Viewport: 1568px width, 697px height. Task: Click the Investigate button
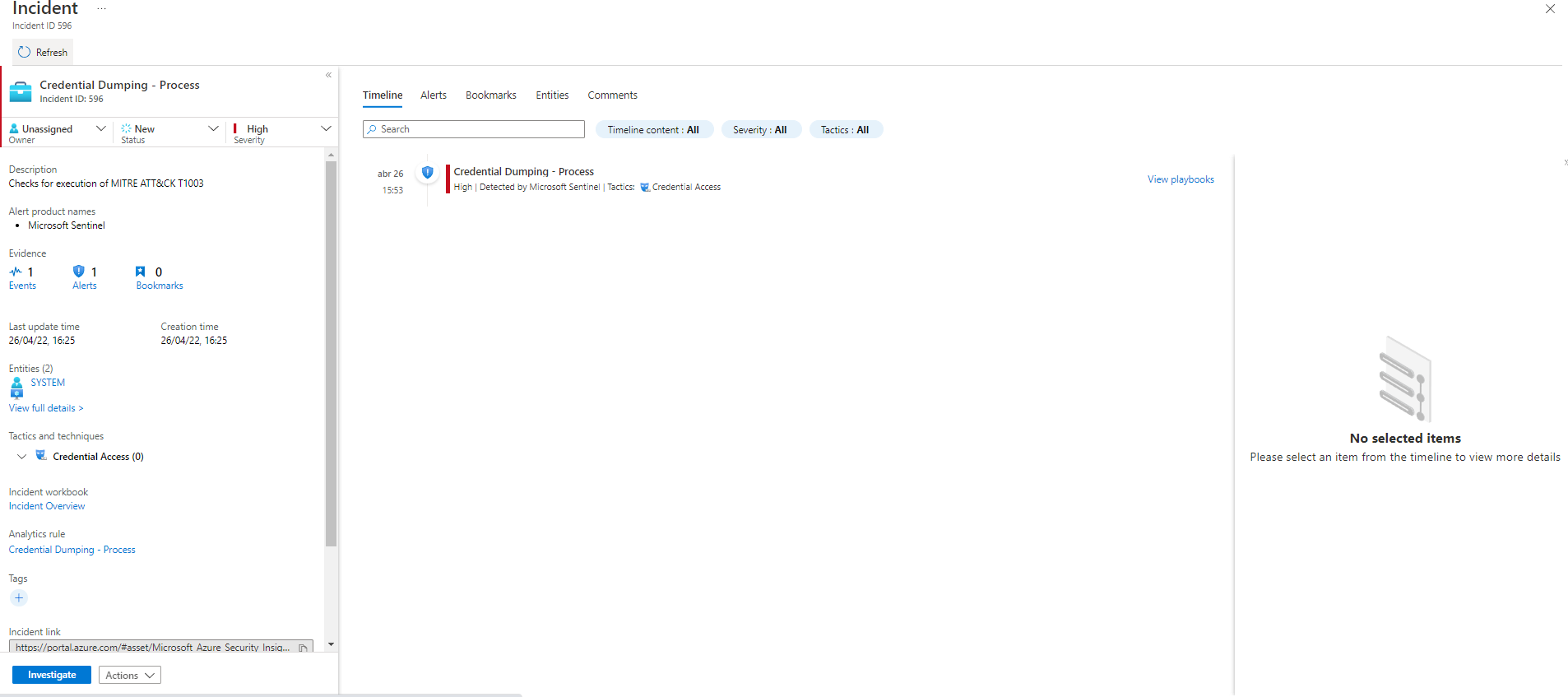[x=52, y=675]
